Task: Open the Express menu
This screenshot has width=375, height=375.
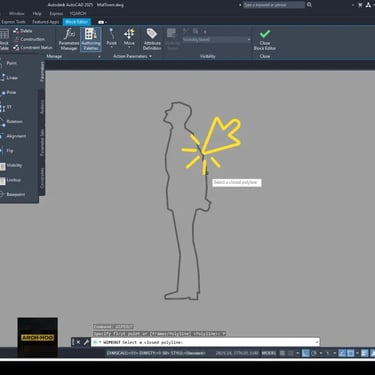Action: 56,14
